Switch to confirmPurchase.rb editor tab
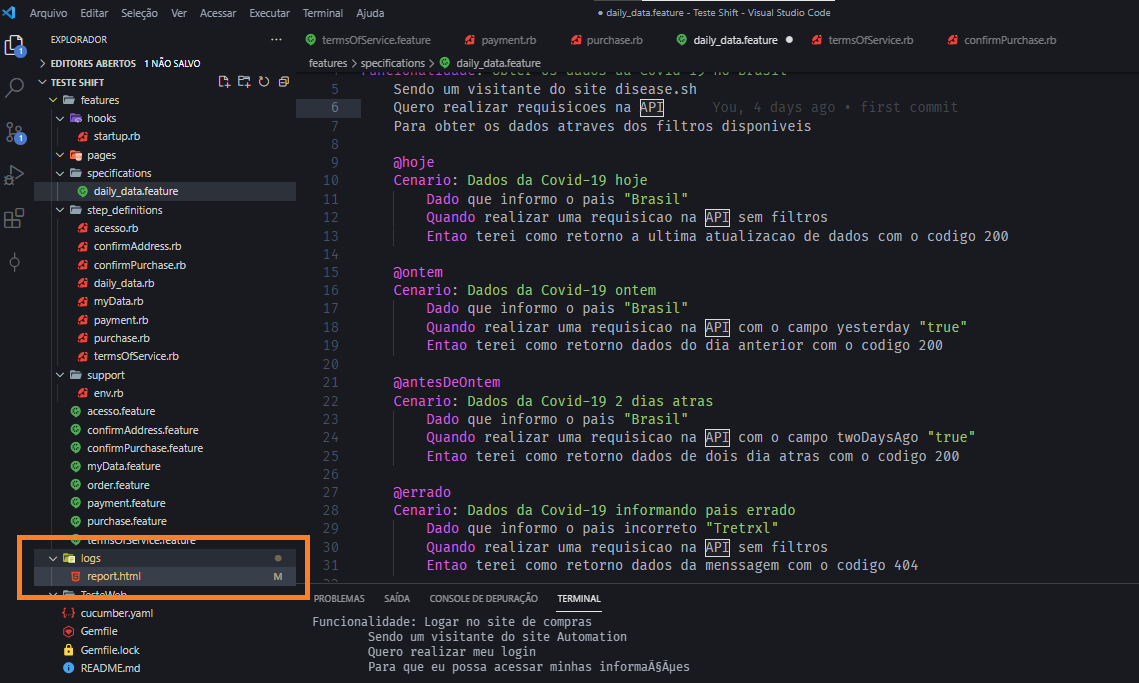Image resolution: width=1139 pixels, height=683 pixels. (1002, 40)
